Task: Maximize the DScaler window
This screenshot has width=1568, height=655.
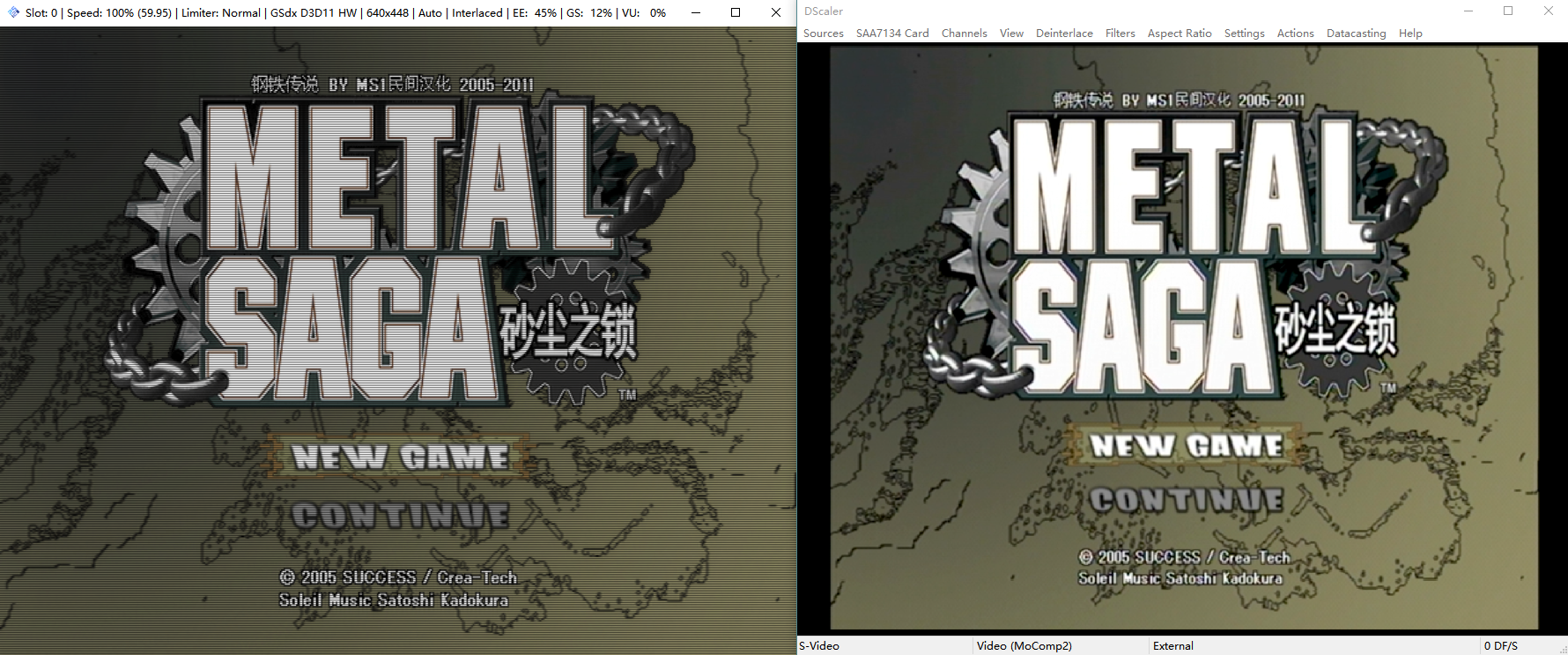Action: coord(1508,11)
